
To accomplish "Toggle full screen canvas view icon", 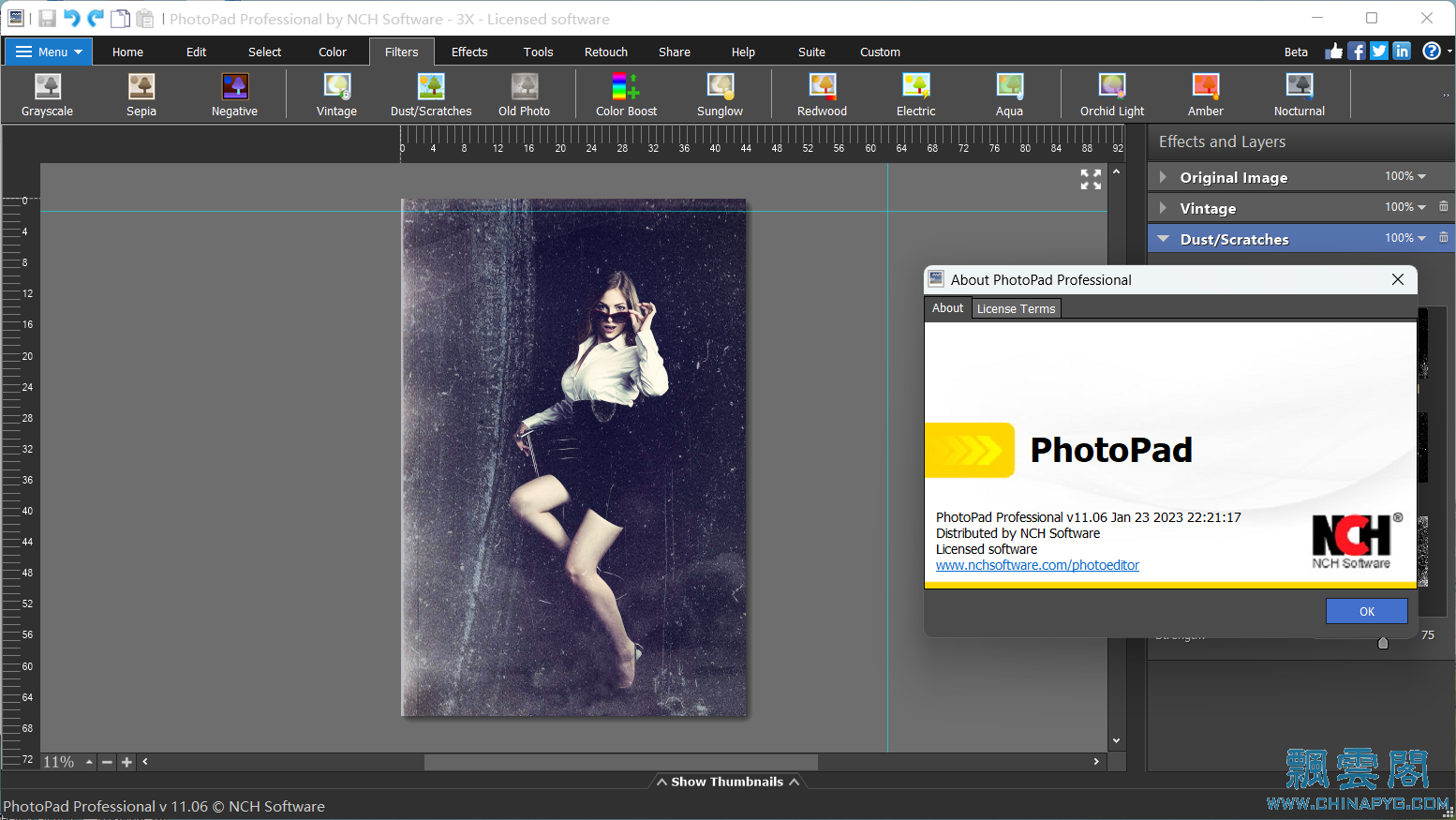I will point(1091,179).
